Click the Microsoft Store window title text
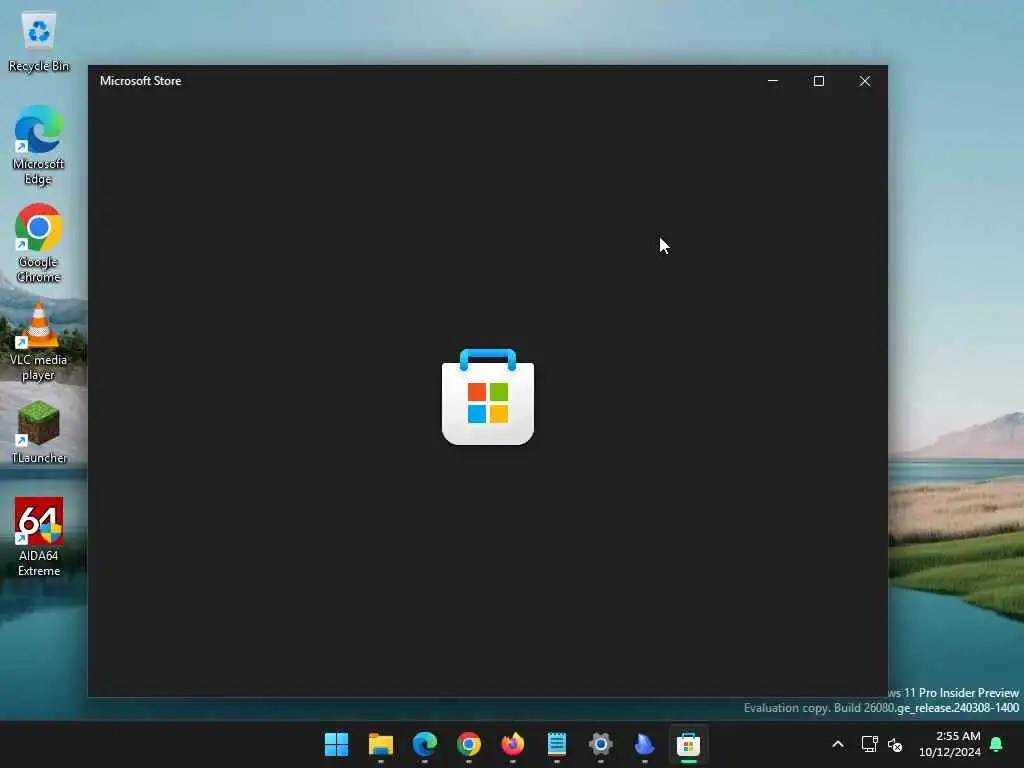The height and width of the screenshot is (768, 1024). coord(140,81)
